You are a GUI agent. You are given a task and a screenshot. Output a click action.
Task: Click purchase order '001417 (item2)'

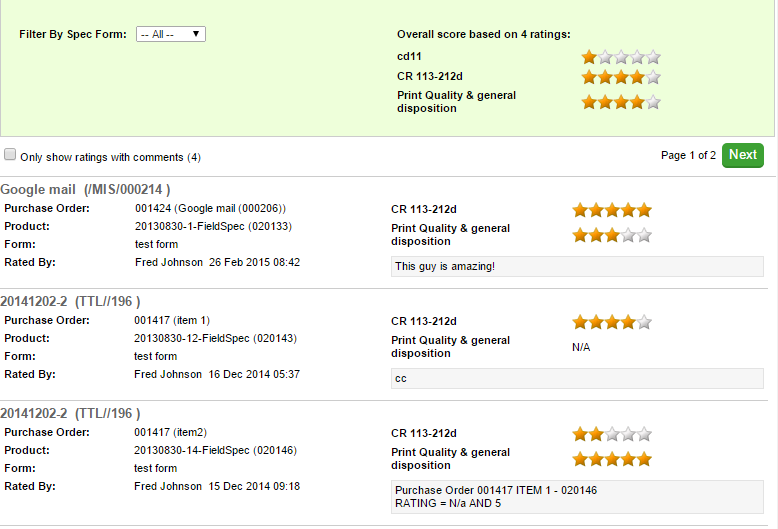click(x=170, y=433)
